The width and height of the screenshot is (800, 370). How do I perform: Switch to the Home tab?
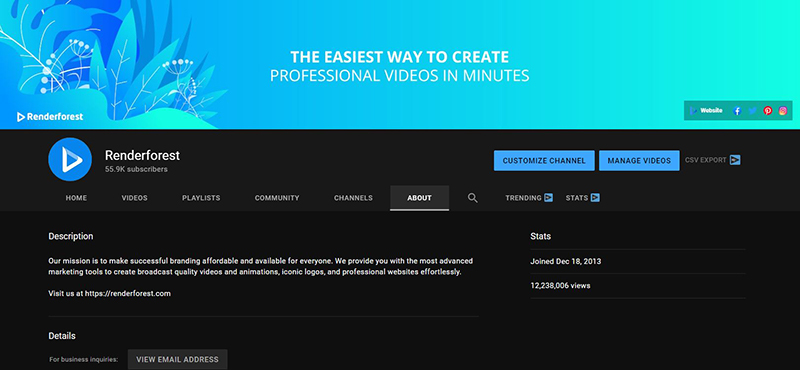click(x=76, y=198)
